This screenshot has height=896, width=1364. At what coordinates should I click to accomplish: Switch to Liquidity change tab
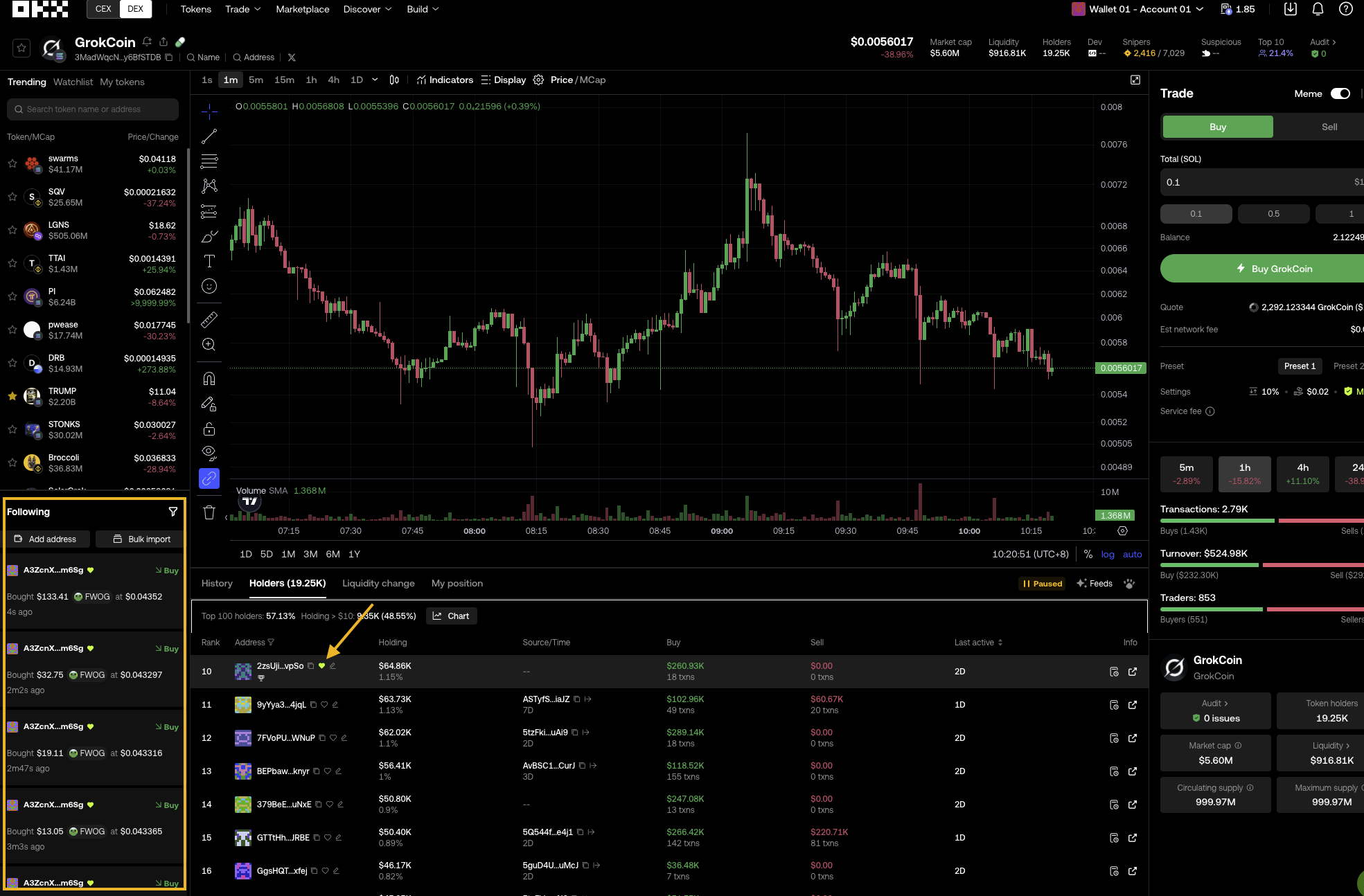[378, 584]
